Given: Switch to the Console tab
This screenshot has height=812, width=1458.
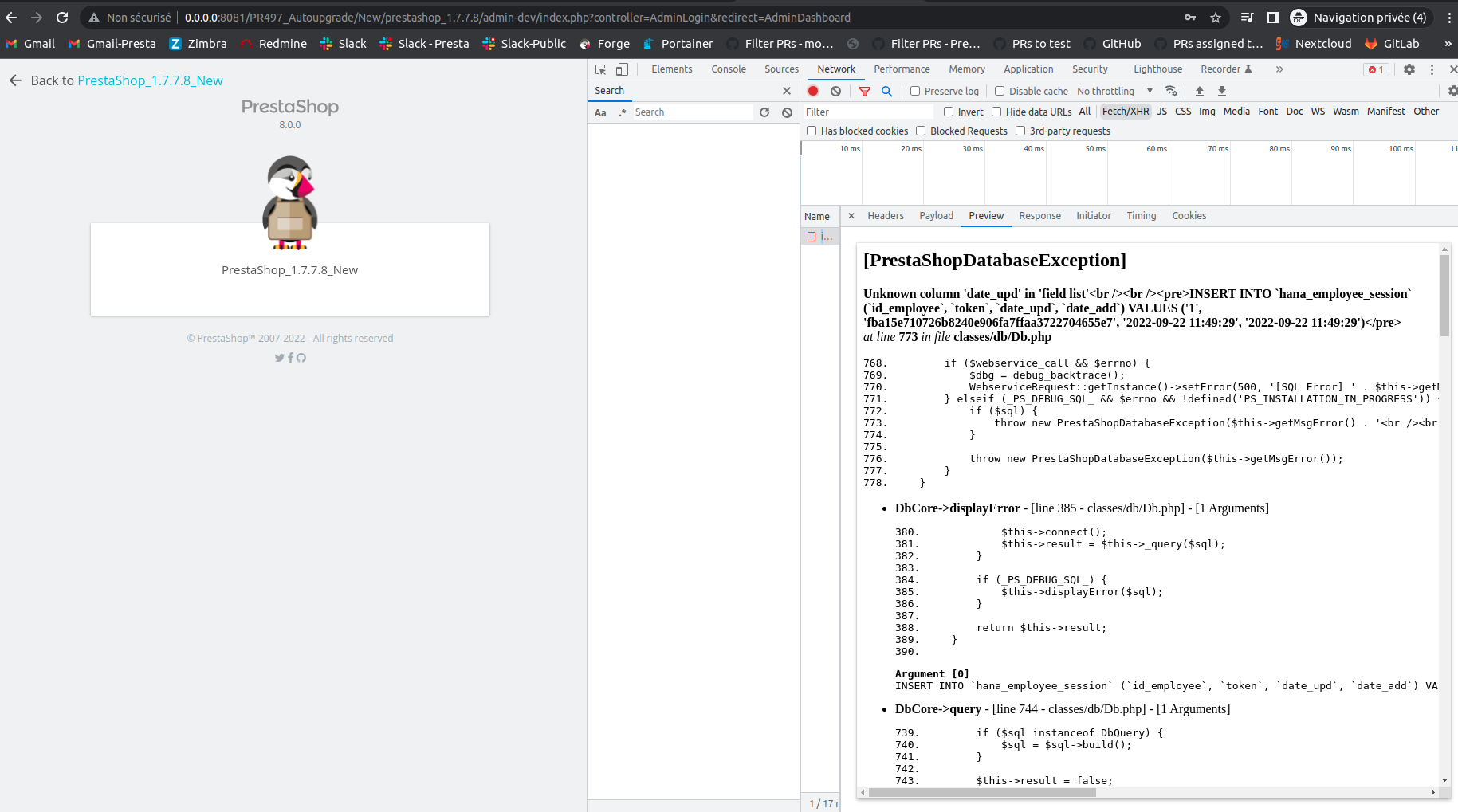Looking at the screenshot, I should [x=728, y=69].
